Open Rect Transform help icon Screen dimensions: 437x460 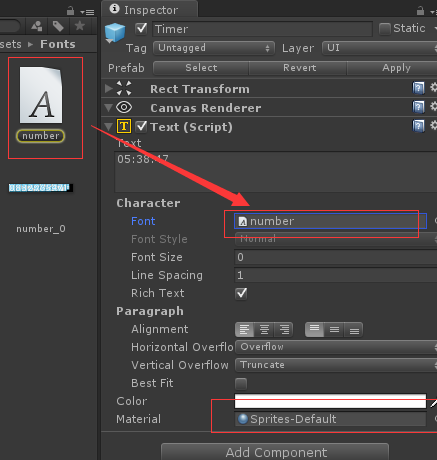tap(418, 88)
